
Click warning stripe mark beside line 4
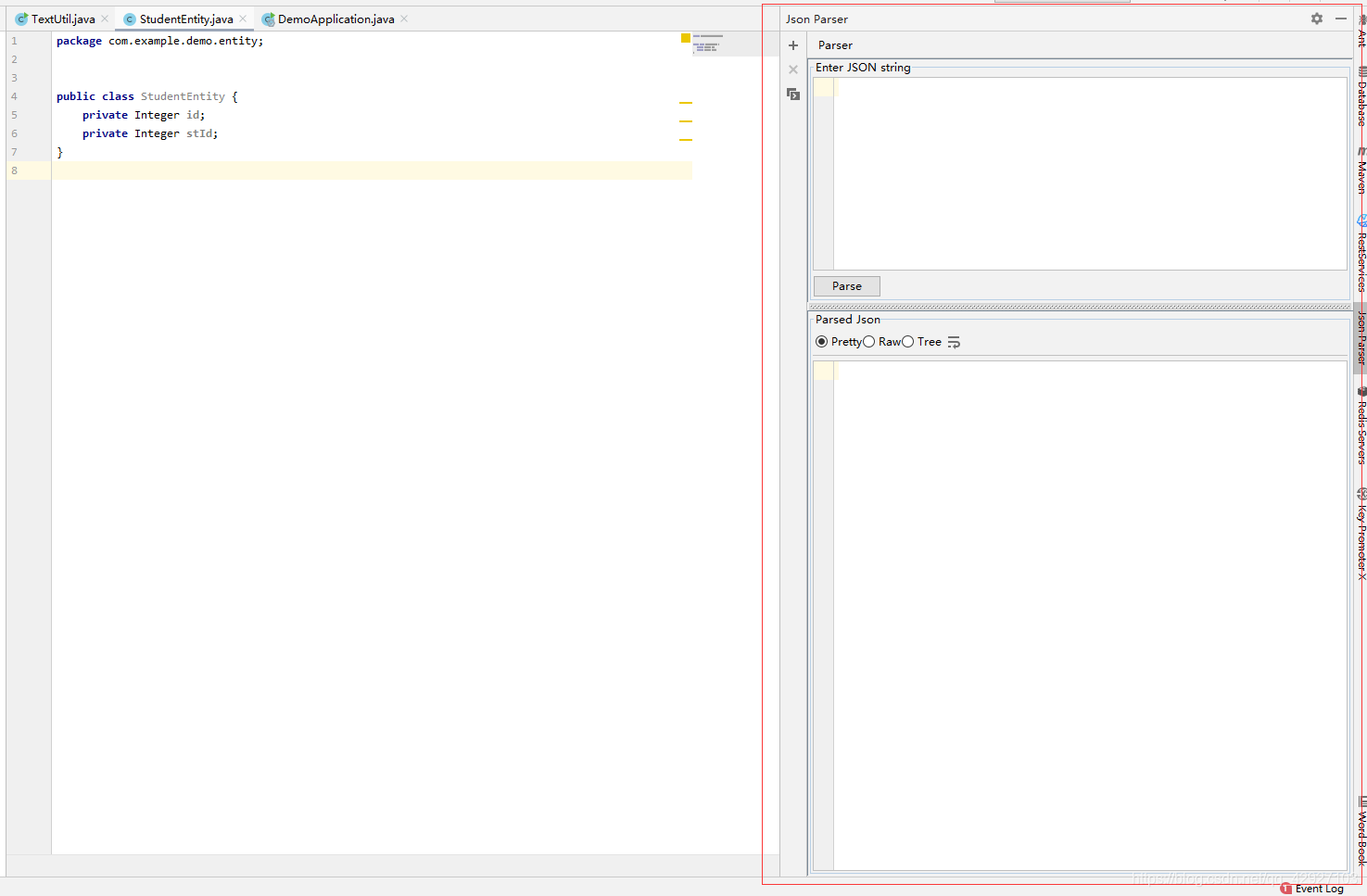point(686,102)
